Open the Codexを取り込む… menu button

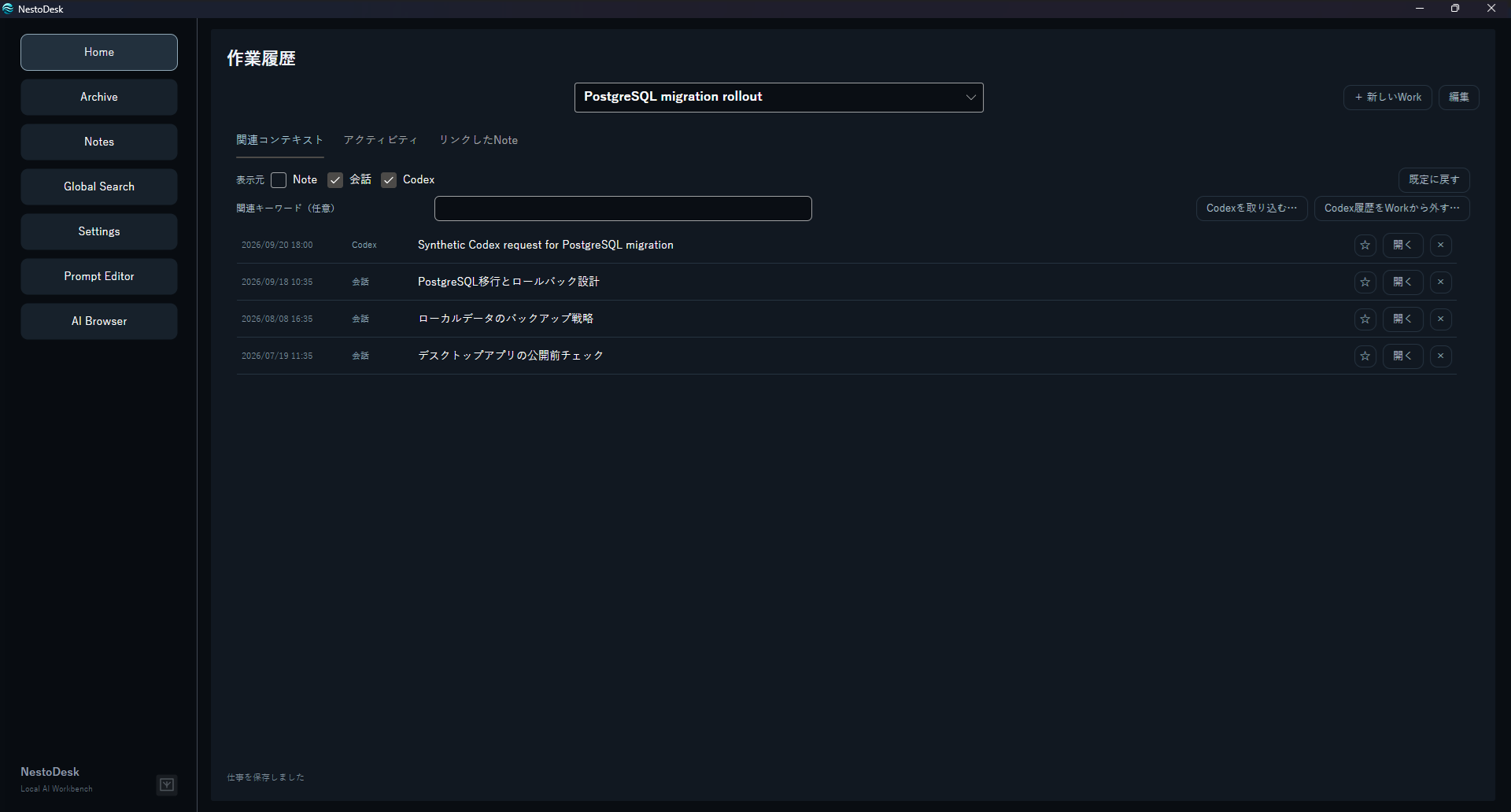point(1252,209)
